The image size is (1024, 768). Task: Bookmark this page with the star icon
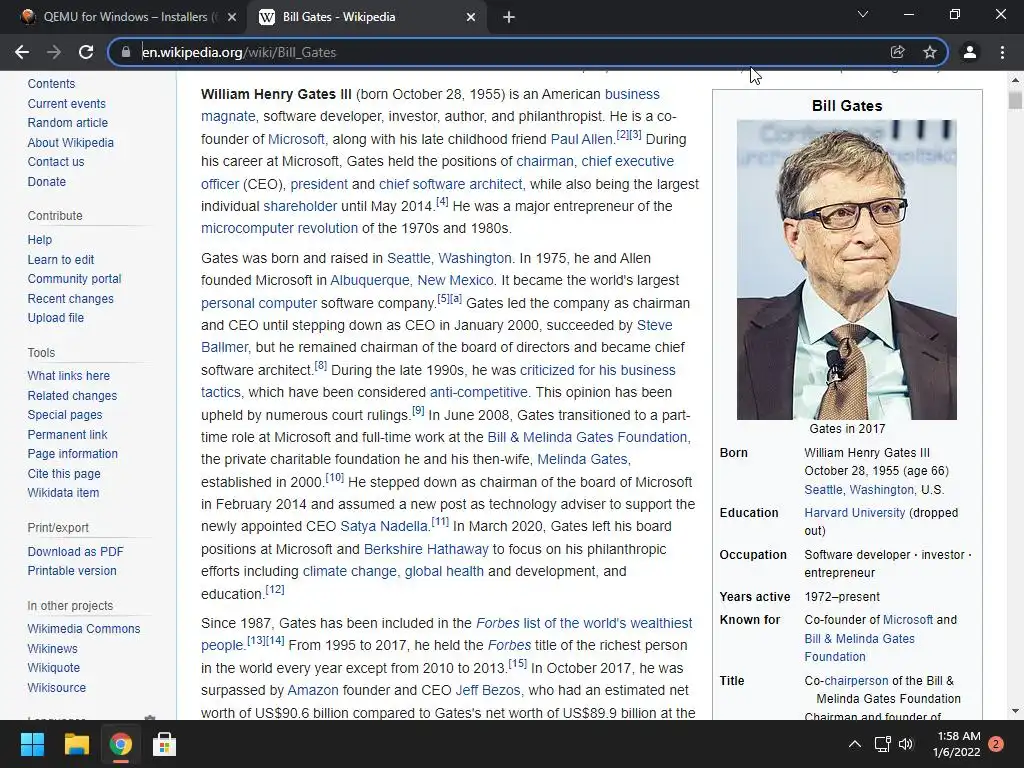[x=930, y=52]
